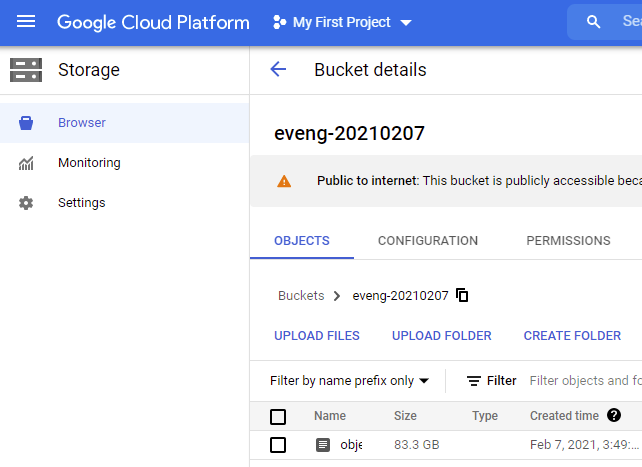
Task: Switch to the CONFIGURATION tab
Action: pos(428,241)
